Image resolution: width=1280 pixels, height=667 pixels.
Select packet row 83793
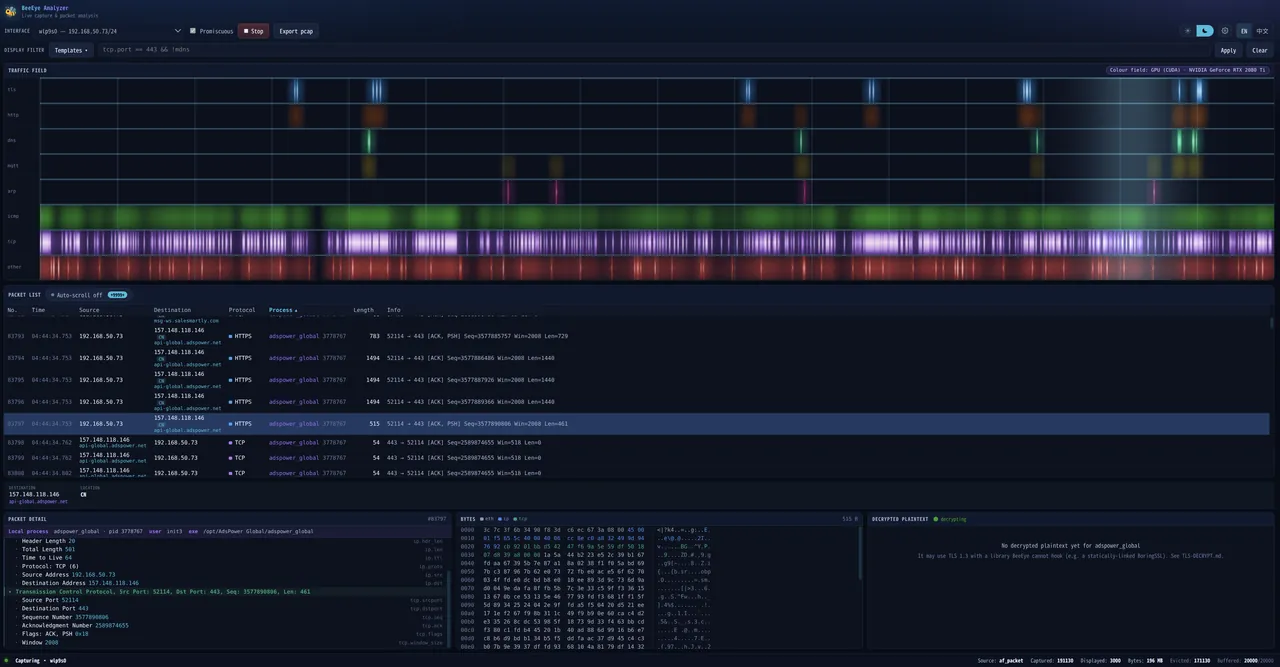pyautogui.click(x=638, y=336)
